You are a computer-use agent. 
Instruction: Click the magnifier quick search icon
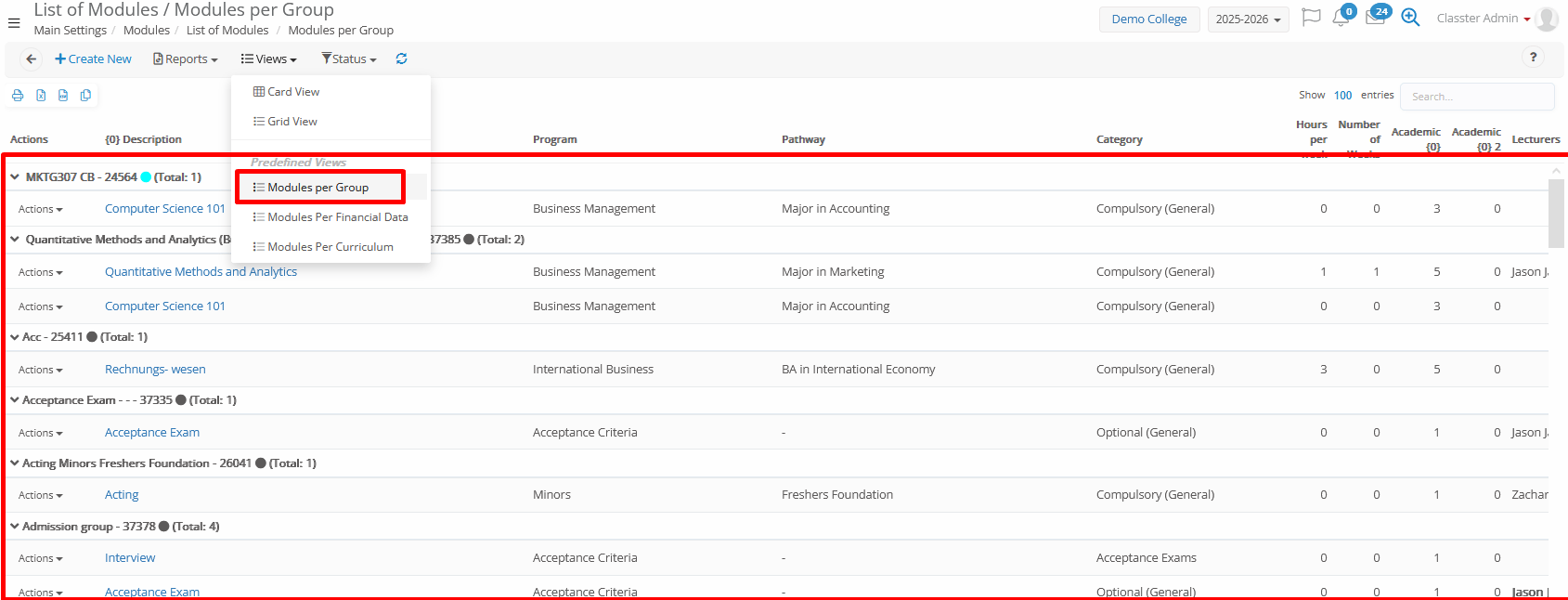(x=1410, y=19)
